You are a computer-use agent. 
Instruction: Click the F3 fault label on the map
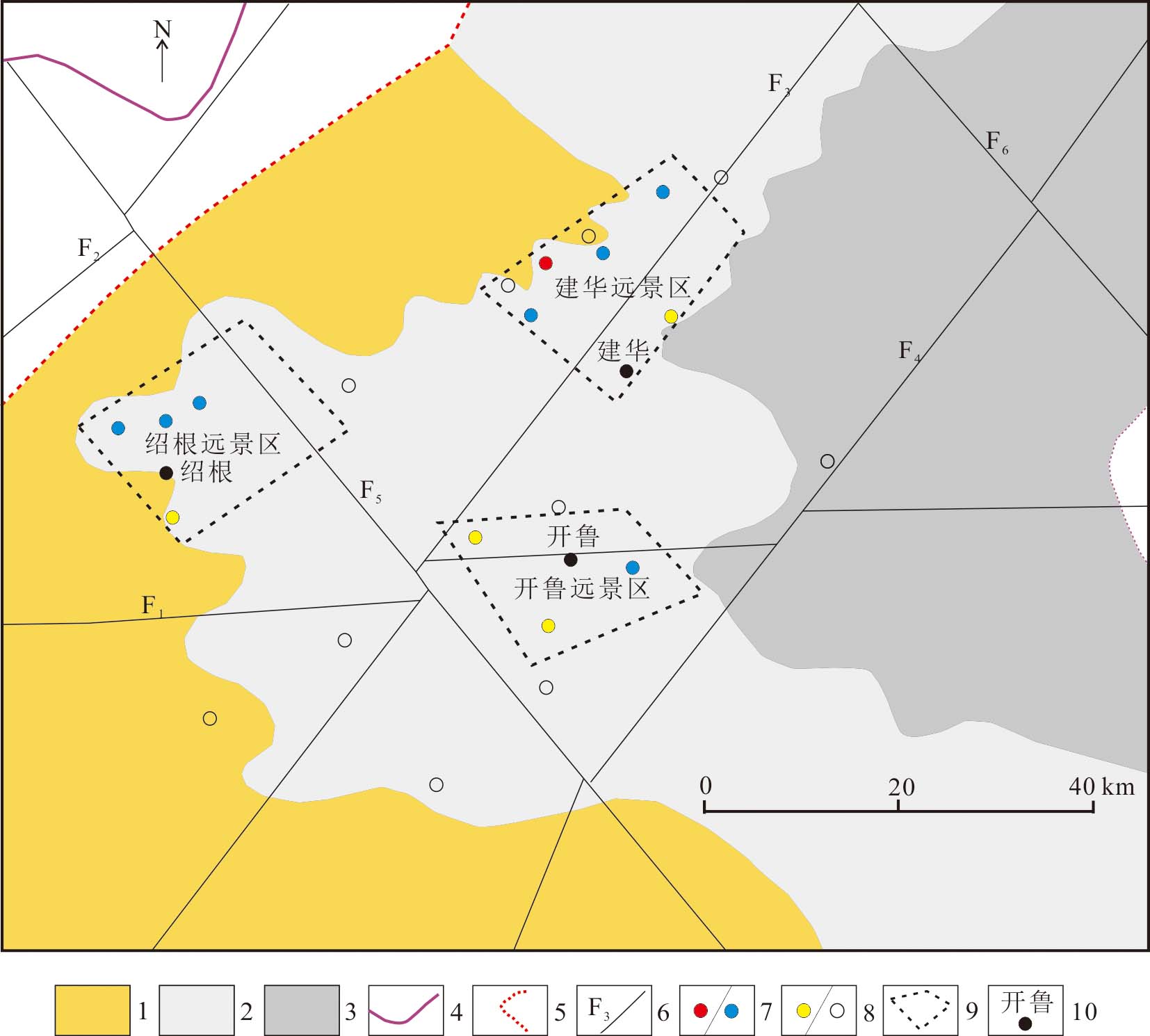pyautogui.click(x=779, y=84)
